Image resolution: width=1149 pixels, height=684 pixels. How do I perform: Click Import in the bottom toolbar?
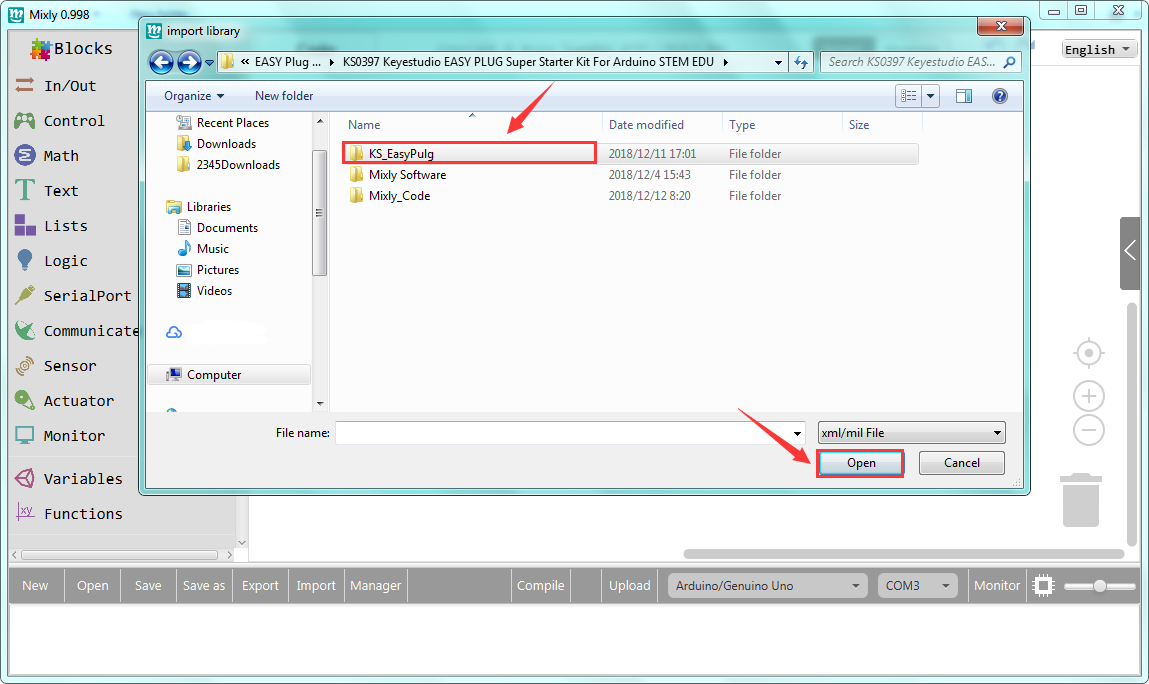[x=316, y=586]
